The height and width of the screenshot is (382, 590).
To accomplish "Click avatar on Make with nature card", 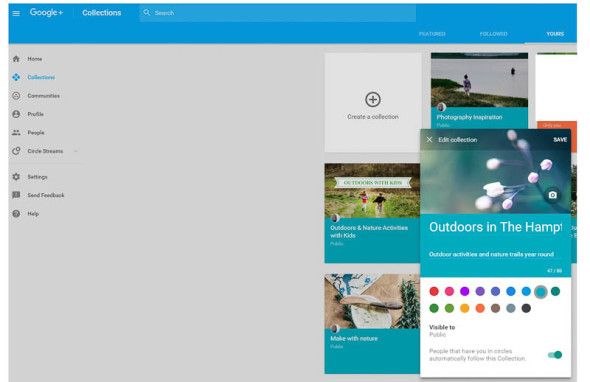I will 335,329.
